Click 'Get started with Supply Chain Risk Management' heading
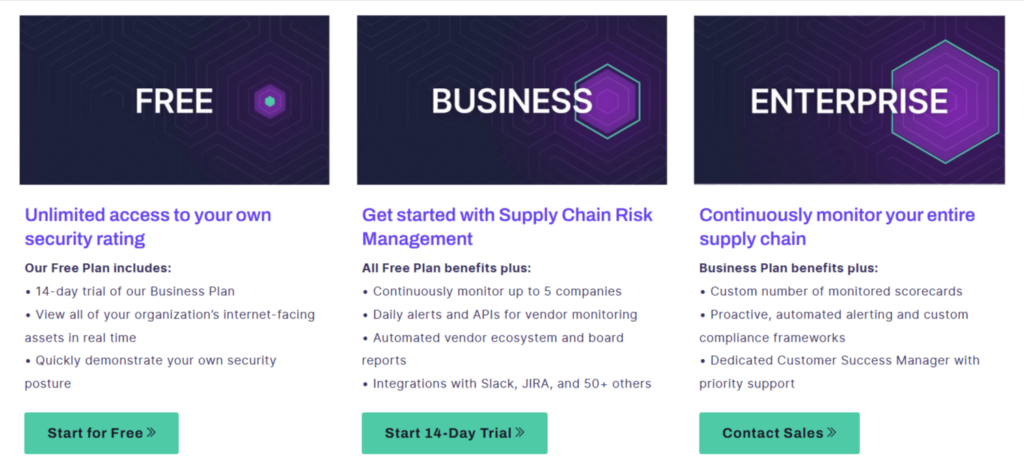The image size is (1024, 460). pos(507,227)
